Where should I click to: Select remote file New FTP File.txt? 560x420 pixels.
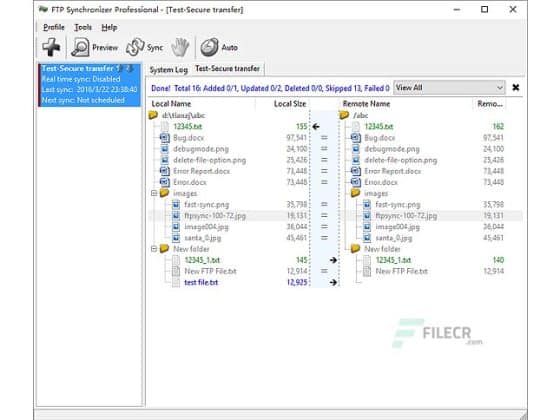pos(401,271)
